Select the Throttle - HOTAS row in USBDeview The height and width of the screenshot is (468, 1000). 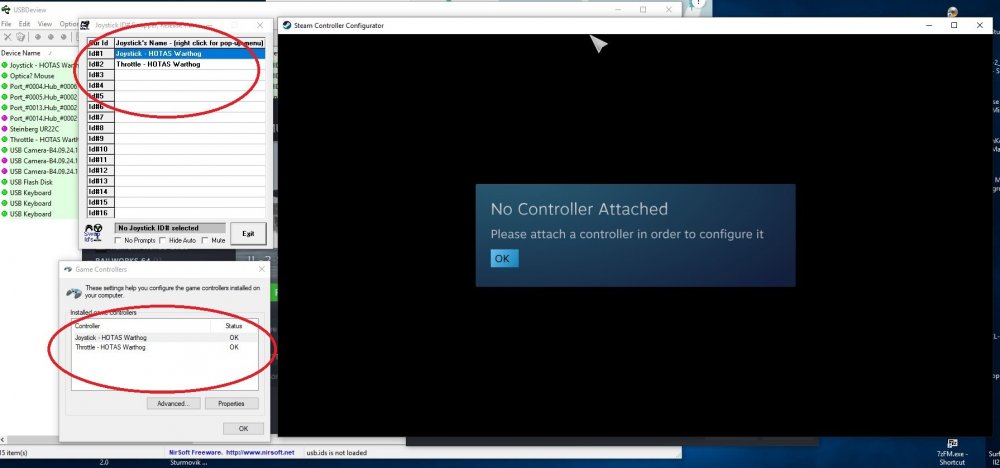[40, 140]
